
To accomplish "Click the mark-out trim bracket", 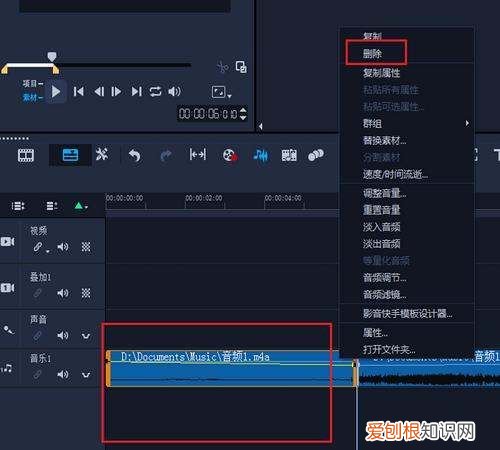I will tap(55, 69).
